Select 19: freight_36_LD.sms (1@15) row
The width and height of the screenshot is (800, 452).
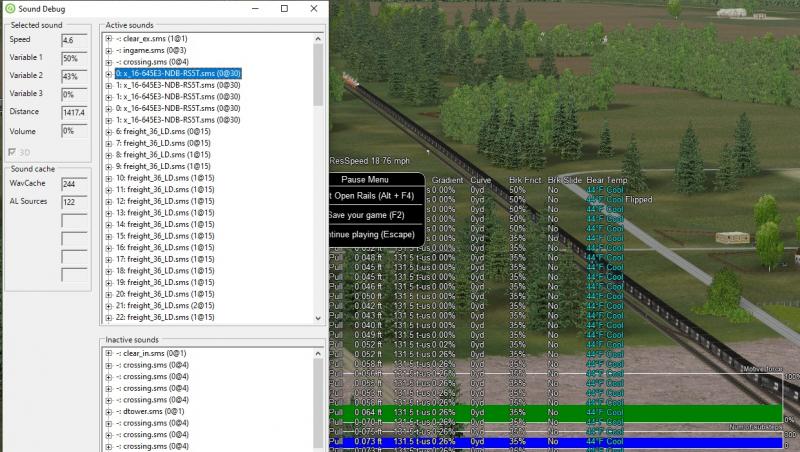coord(165,283)
